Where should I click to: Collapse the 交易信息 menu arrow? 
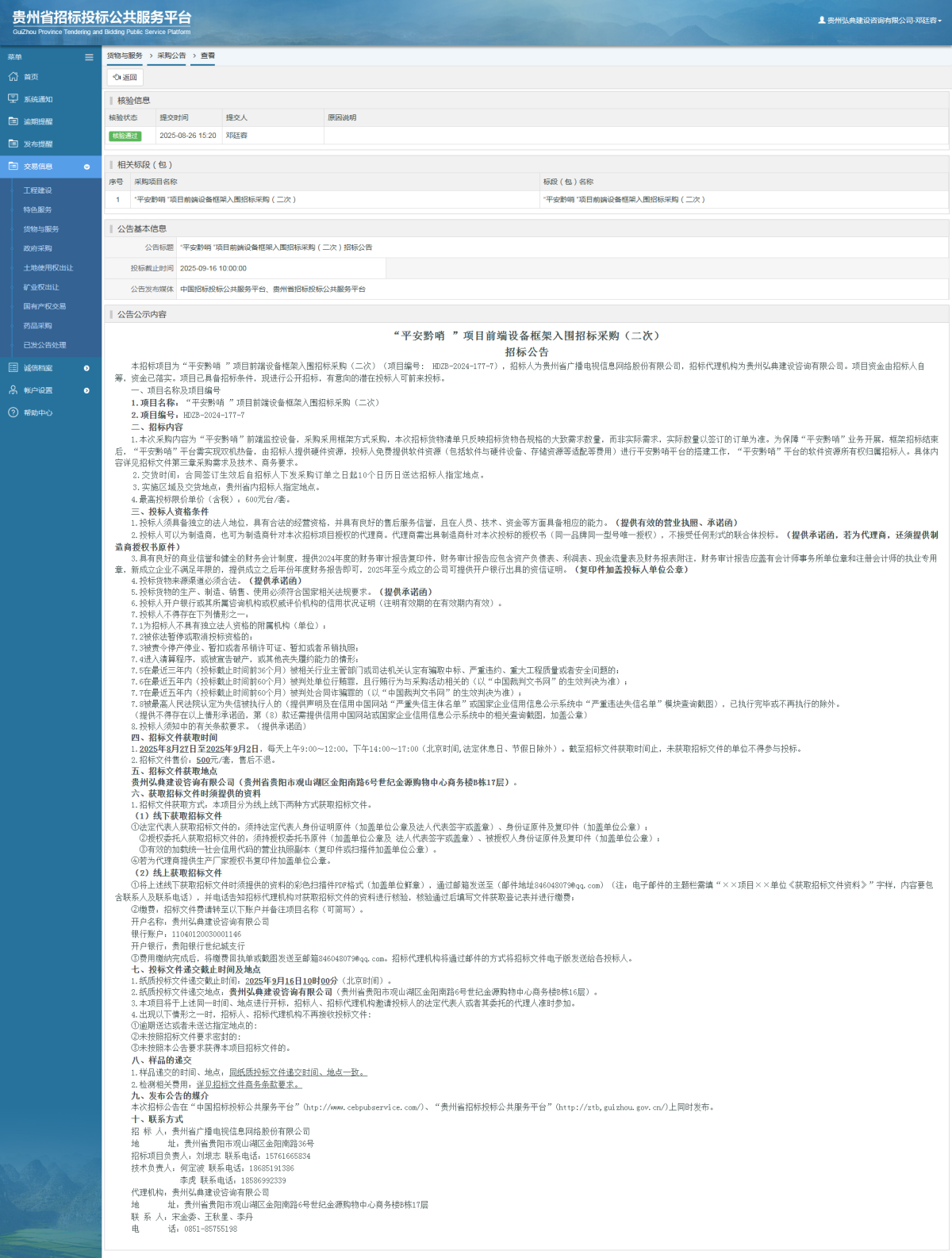pos(86,167)
